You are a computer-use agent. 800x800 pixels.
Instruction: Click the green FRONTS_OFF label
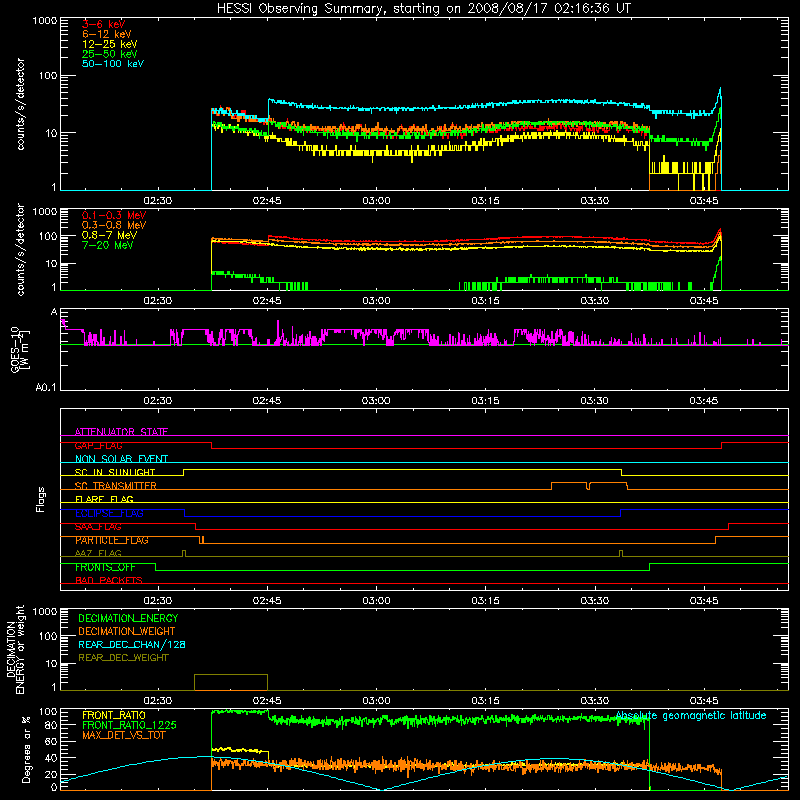click(105, 567)
